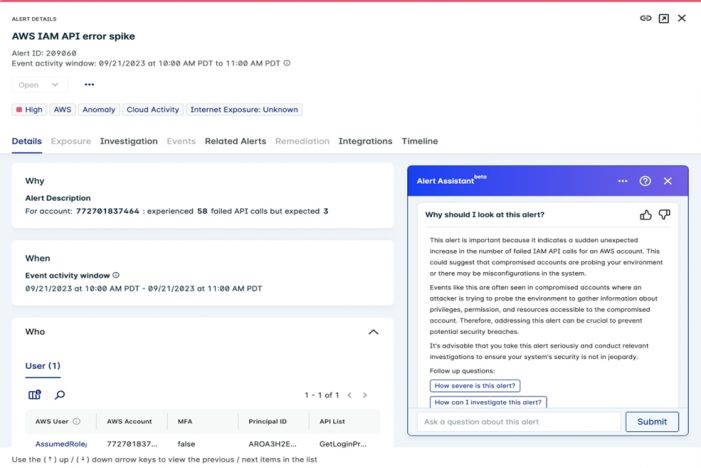Click the AROA3H2E... principal ID cell

272,444
